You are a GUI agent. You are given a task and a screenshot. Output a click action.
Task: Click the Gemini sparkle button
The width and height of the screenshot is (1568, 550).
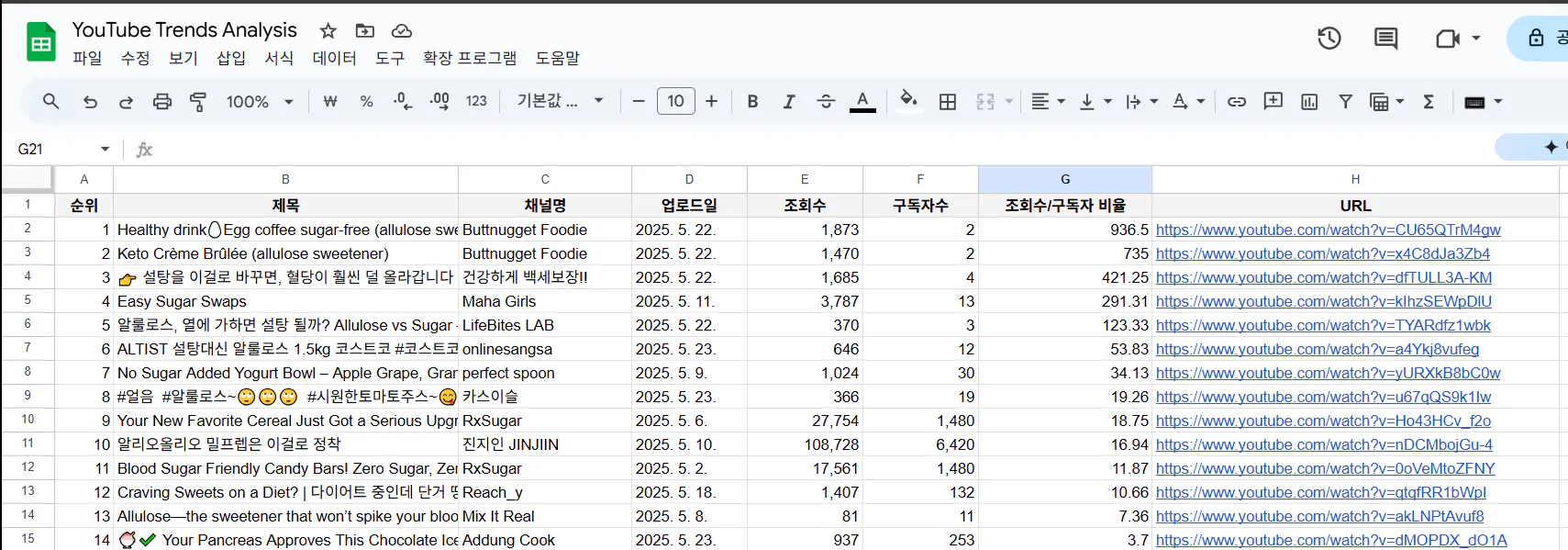click(x=1551, y=147)
